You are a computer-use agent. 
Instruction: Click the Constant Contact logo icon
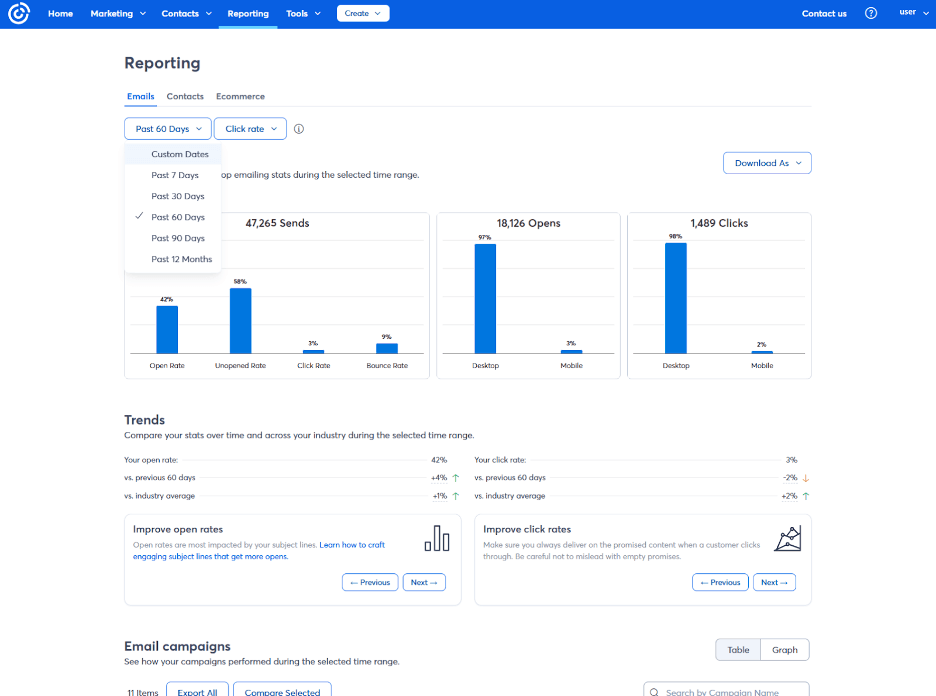tap(19, 13)
